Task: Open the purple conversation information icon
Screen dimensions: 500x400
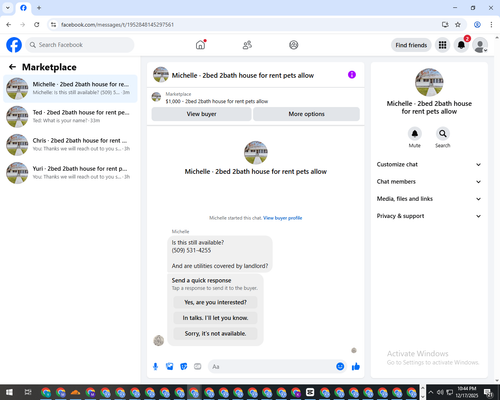Action: tap(352, 75)
